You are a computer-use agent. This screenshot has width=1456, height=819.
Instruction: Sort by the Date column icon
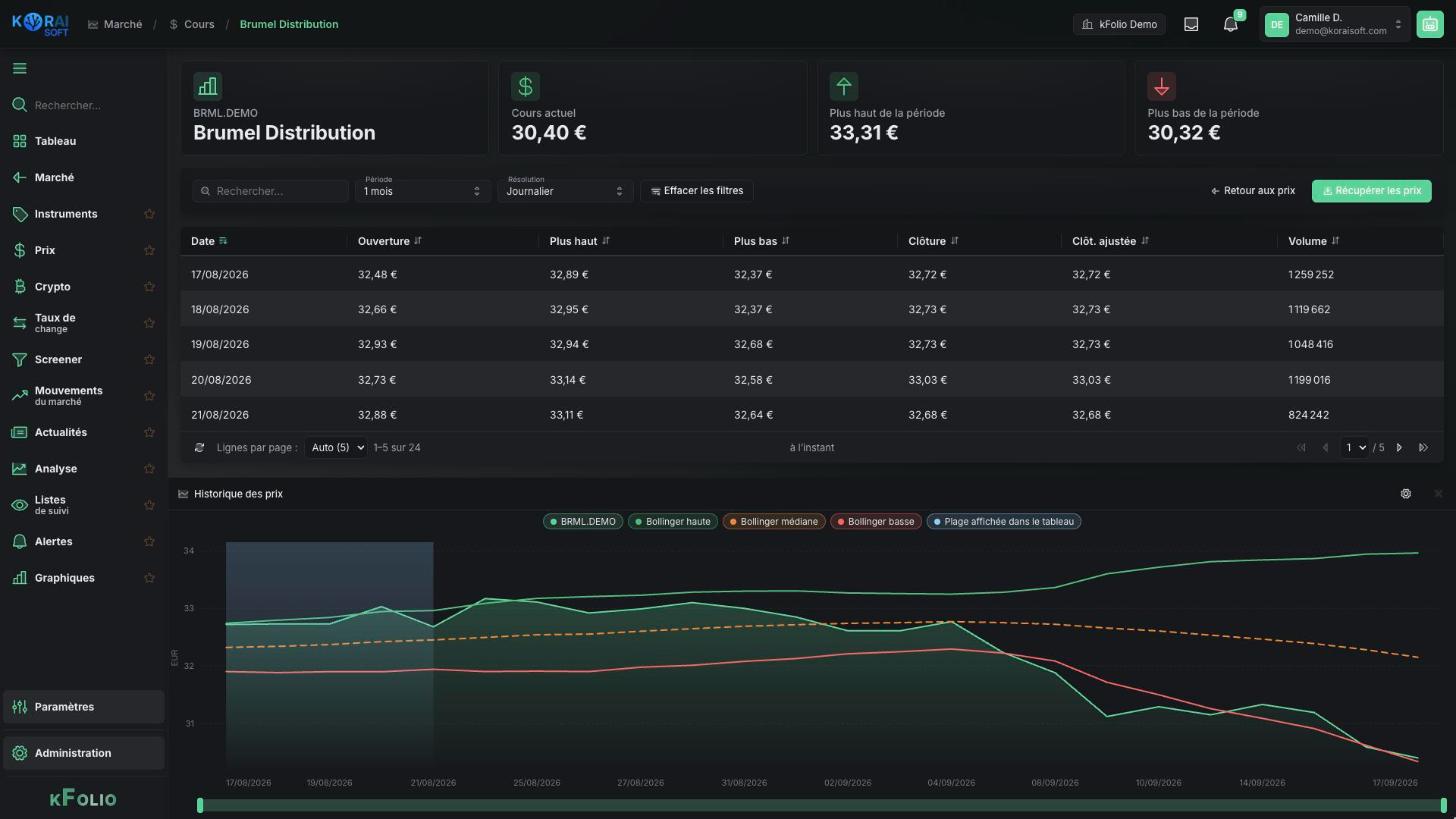[223, 241]
